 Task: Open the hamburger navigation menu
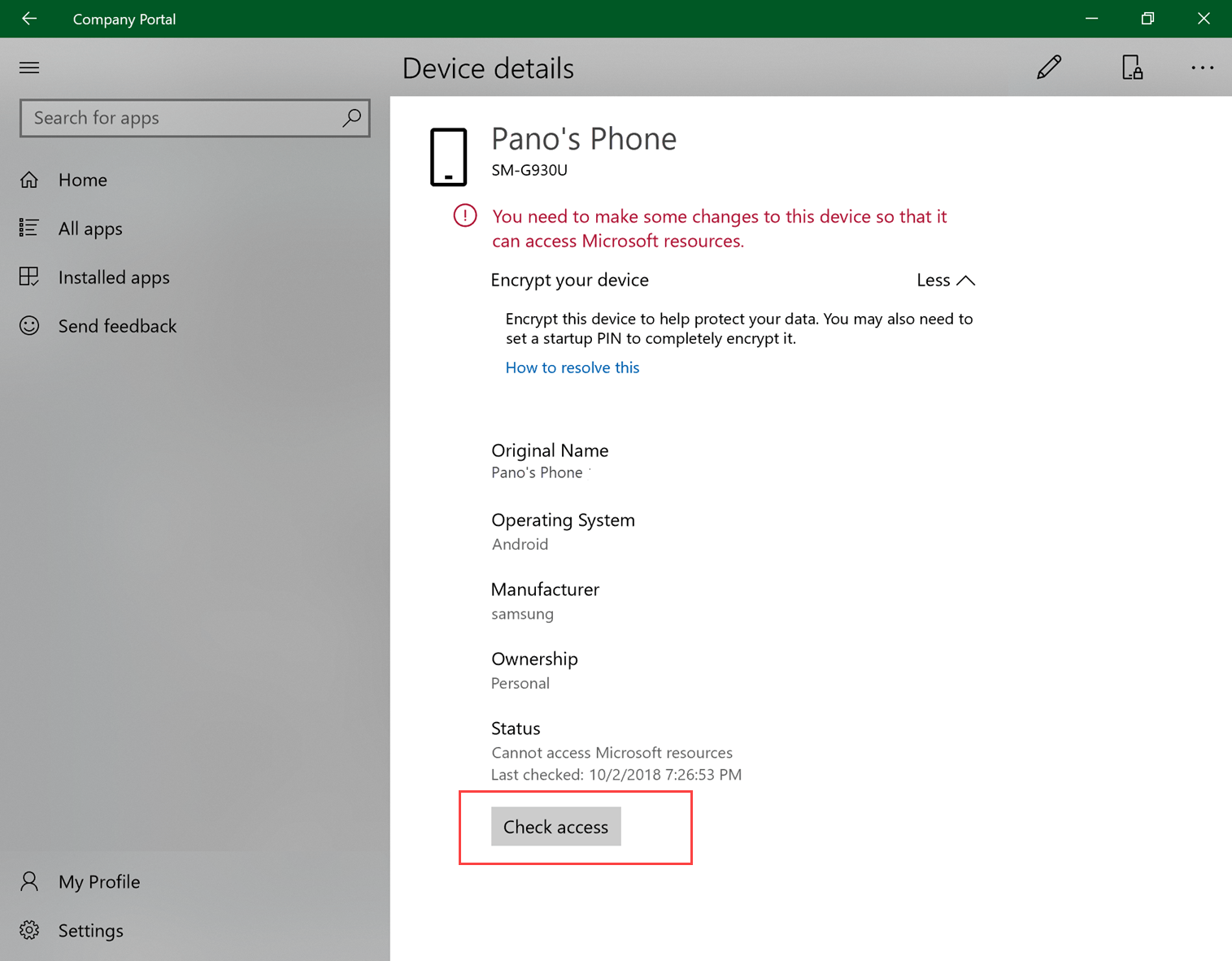28,67
